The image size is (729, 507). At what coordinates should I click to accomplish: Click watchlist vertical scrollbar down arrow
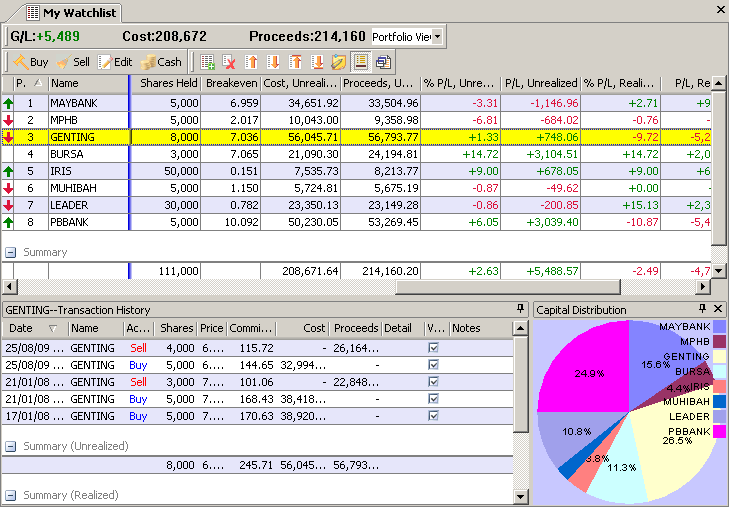point(718,270)
